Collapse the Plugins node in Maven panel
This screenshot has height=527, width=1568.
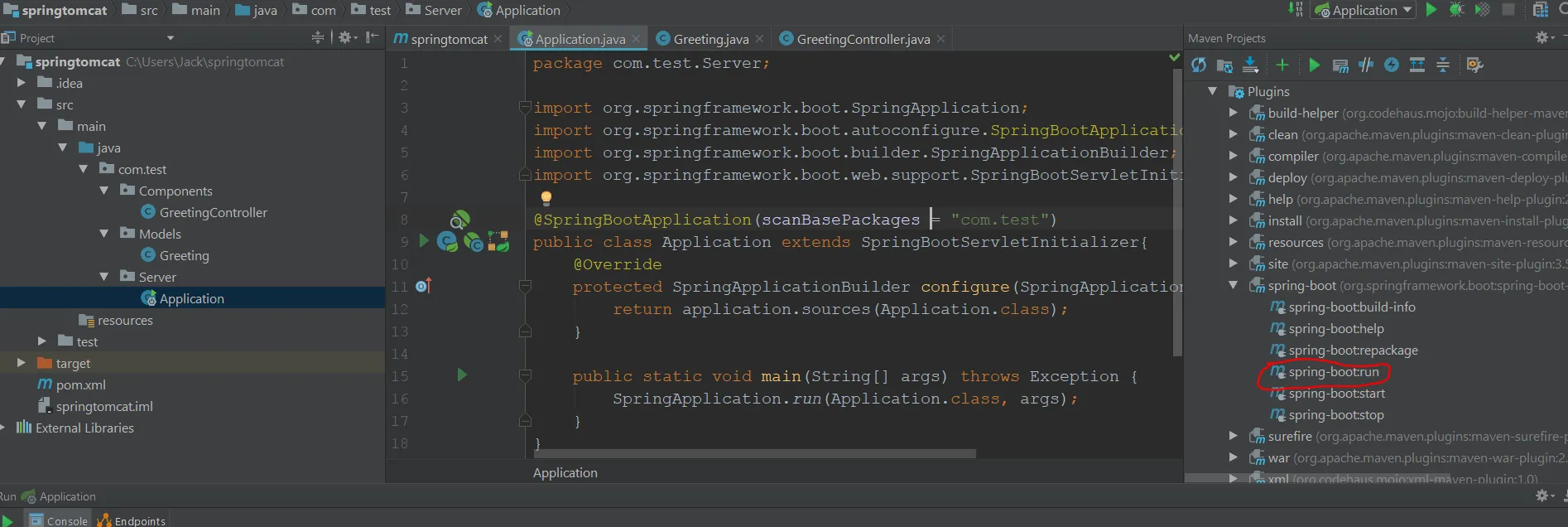pos(1213,91)
